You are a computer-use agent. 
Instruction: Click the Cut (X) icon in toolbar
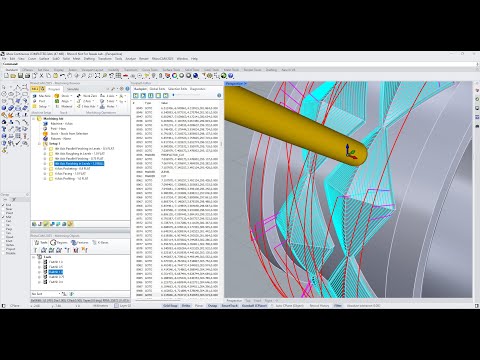[x=41, y=76]
